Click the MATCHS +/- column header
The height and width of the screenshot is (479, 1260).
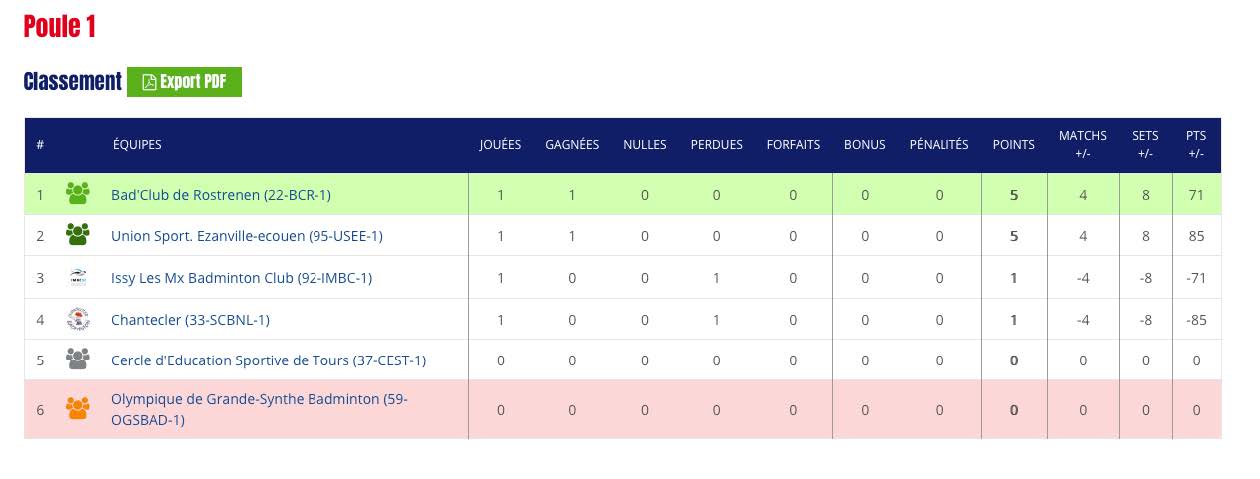pos(1083,144)
